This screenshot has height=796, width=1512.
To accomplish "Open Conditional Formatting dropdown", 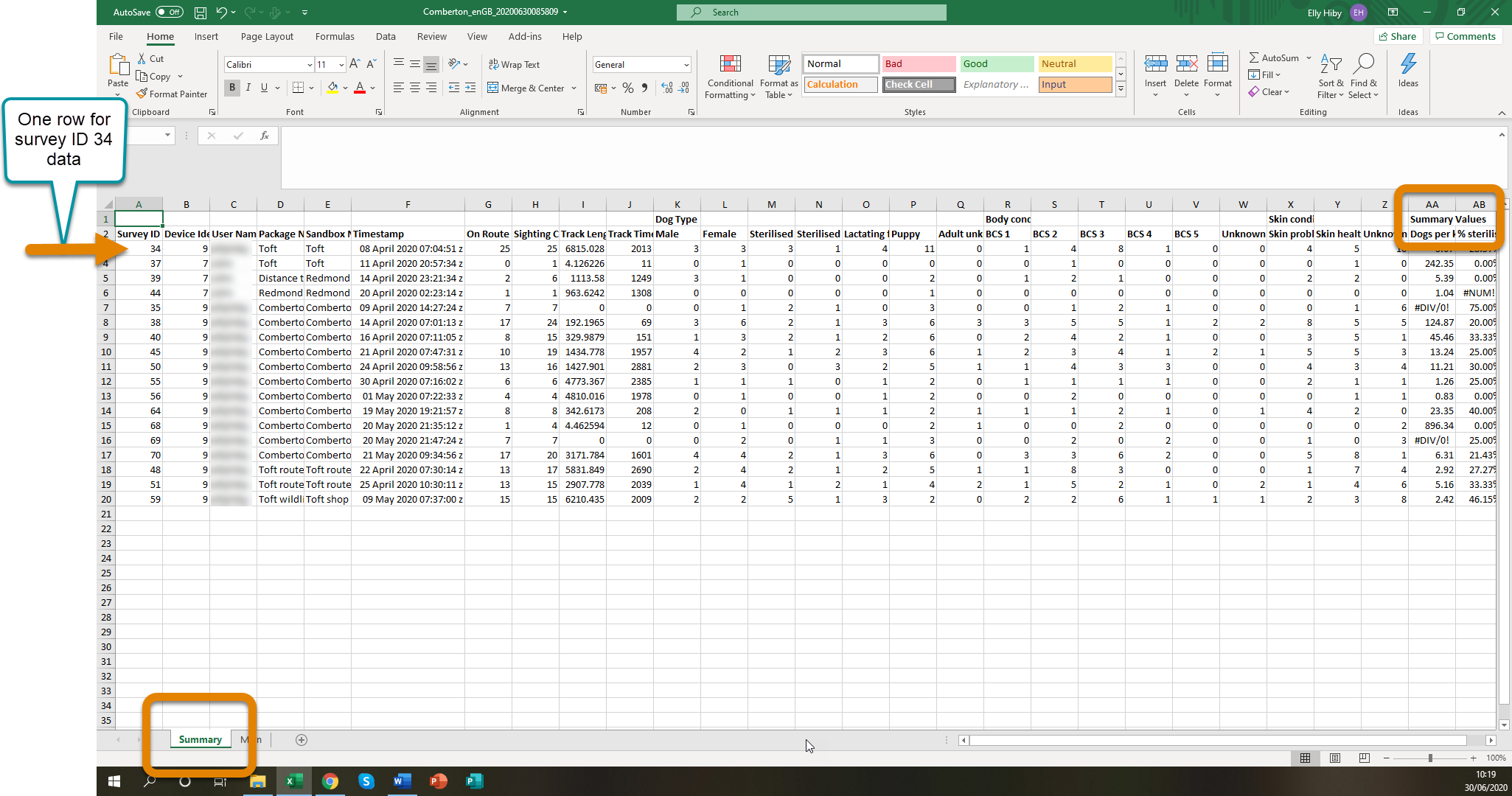I will (730, 77).
